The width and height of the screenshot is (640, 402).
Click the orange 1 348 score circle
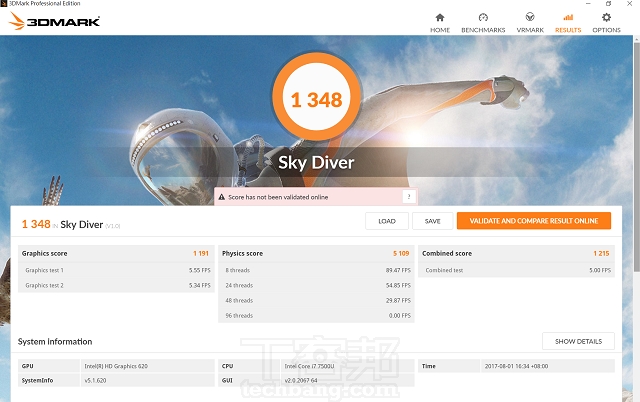click(x=317, y=97)
